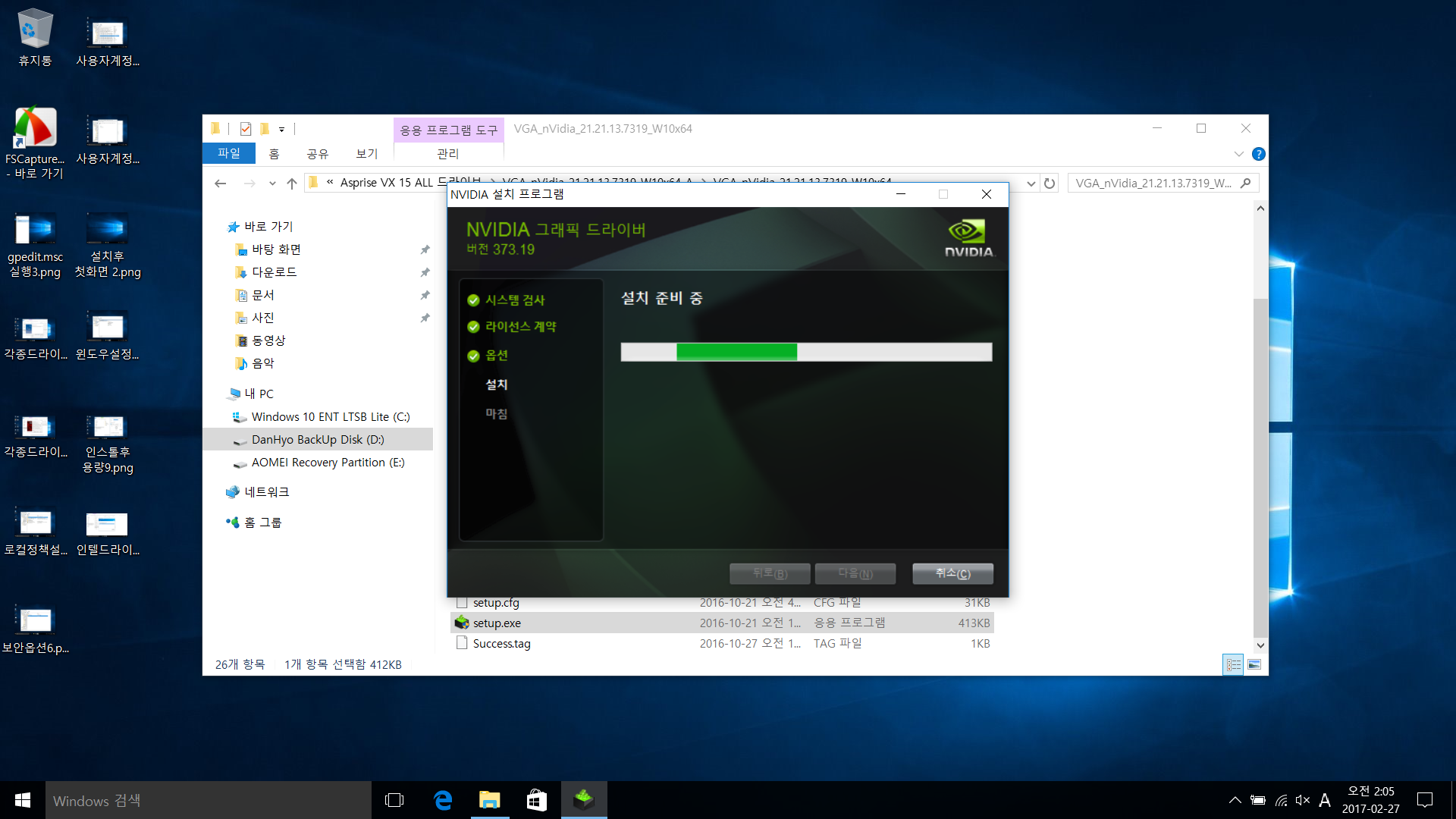Open 네트워크 in navigation pane
The image size is (1456, 819).
point(266,492)
